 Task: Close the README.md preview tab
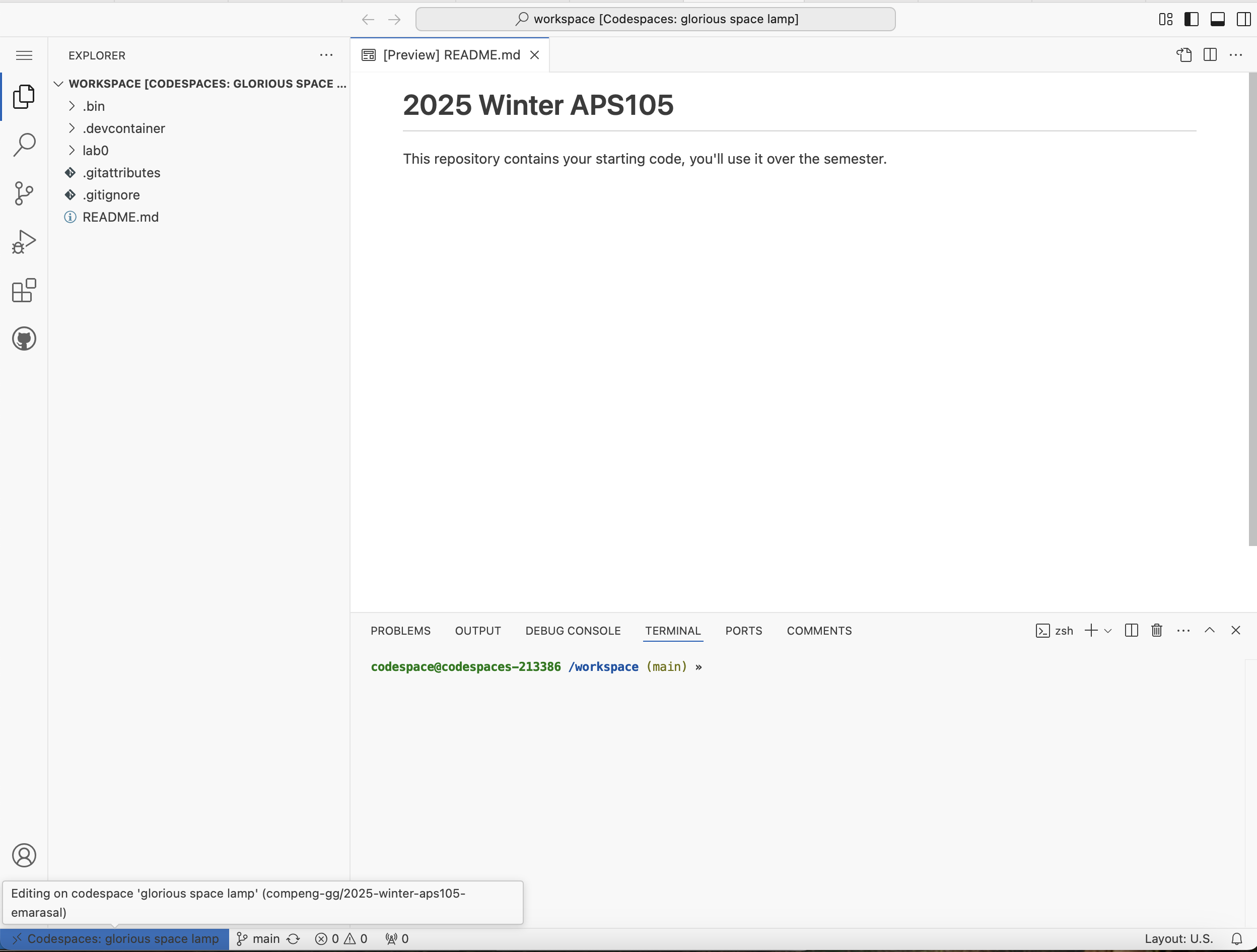tap(535, 55)
